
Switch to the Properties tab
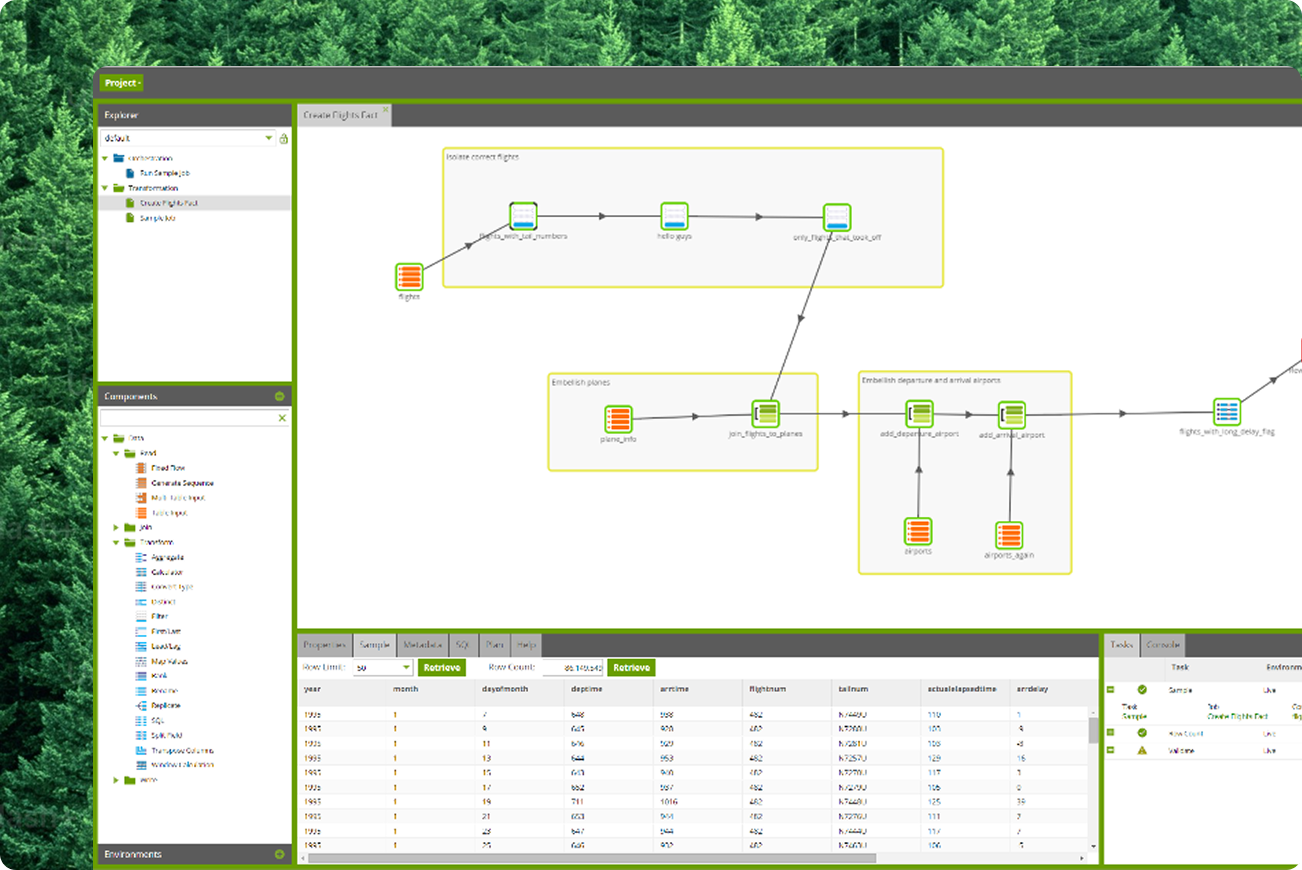[325, 645]
